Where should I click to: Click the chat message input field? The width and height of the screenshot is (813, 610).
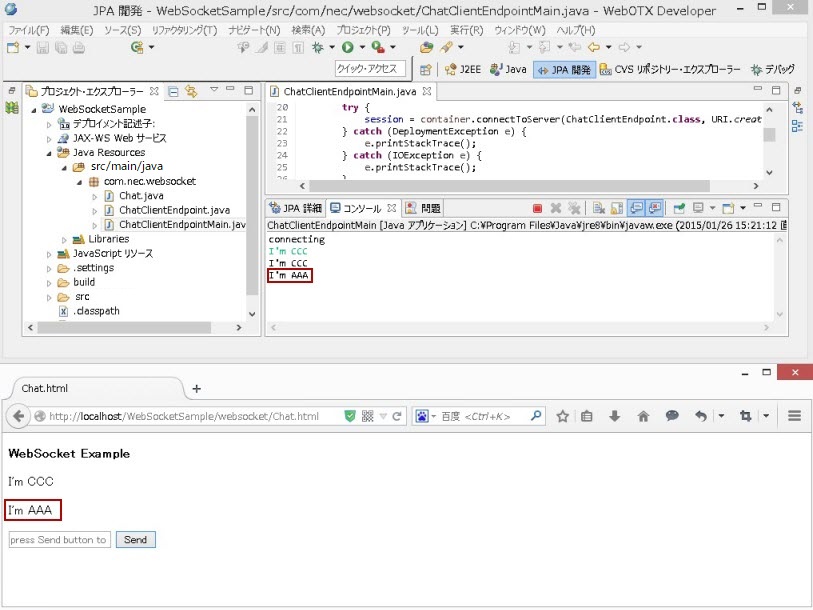point(58,540)
